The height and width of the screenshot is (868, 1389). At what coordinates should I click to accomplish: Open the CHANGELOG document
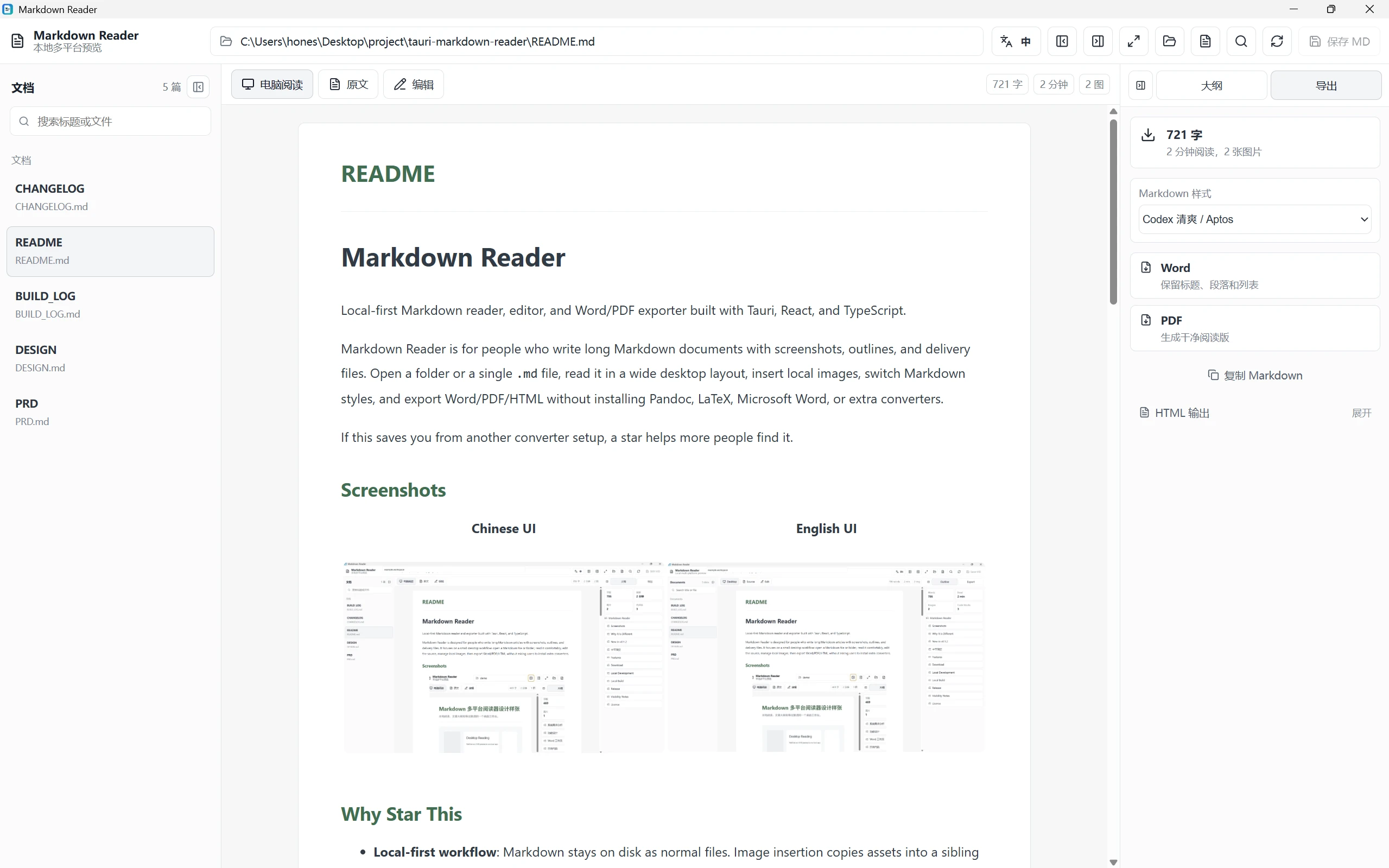point(110,197)
